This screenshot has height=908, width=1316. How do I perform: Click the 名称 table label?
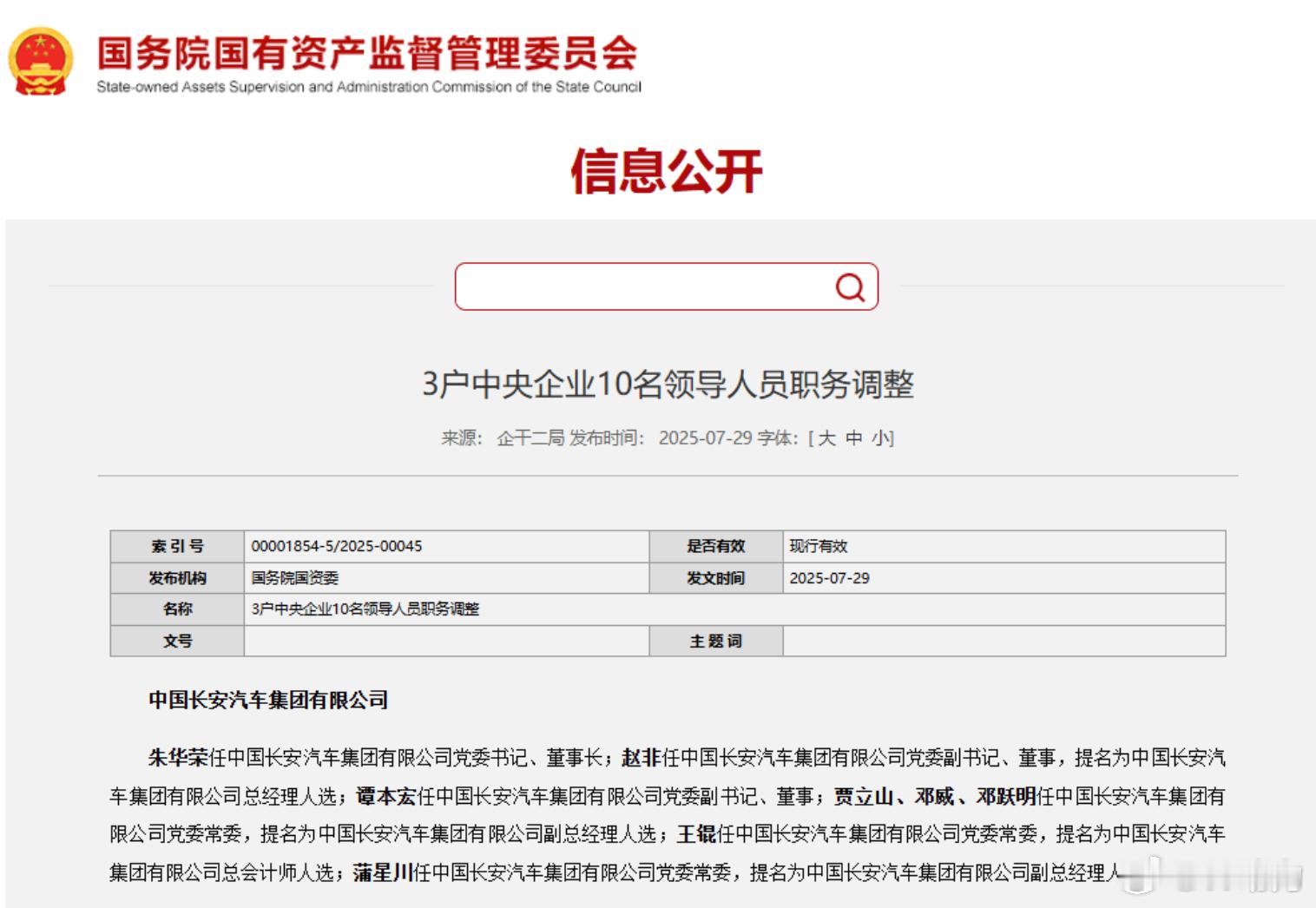[177, 609]
